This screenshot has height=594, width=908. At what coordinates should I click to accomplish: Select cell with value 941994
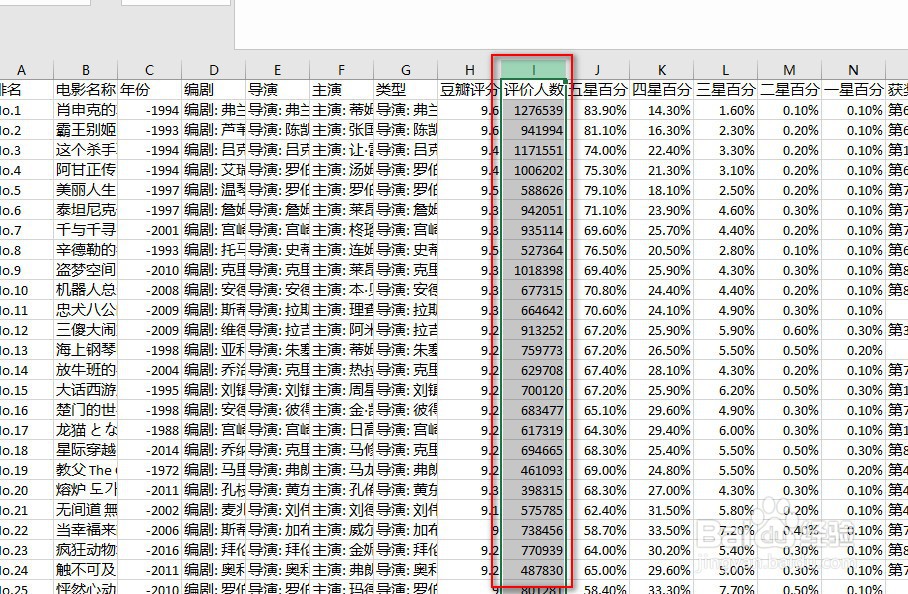click(533, 130)
